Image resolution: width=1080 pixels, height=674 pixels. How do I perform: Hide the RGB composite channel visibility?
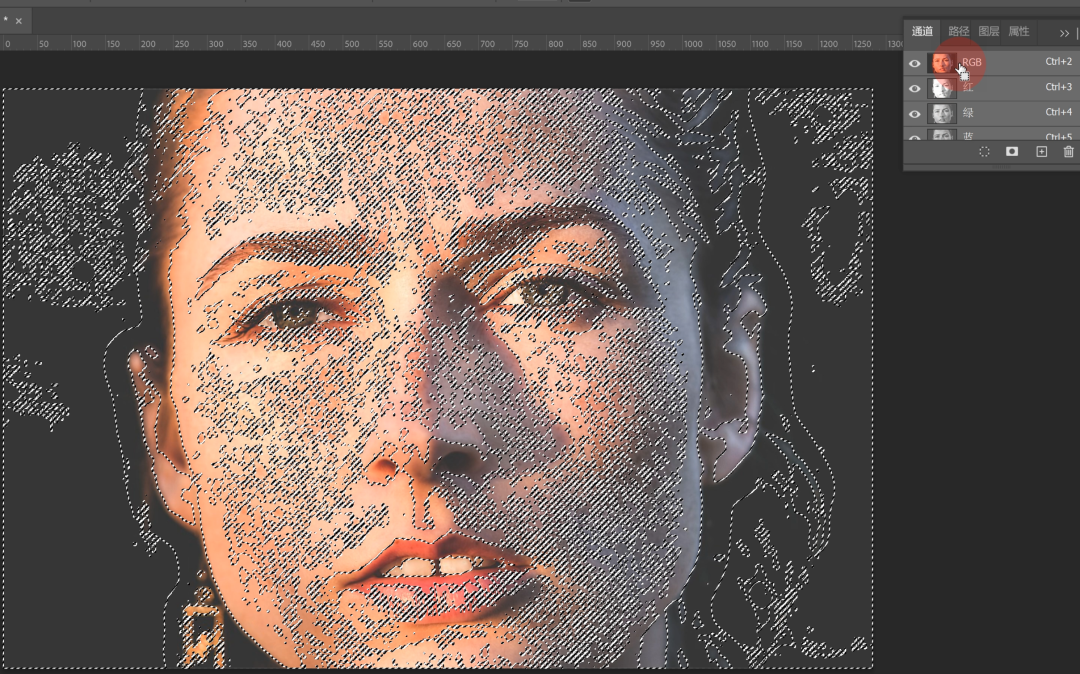[x=915, y=63]
